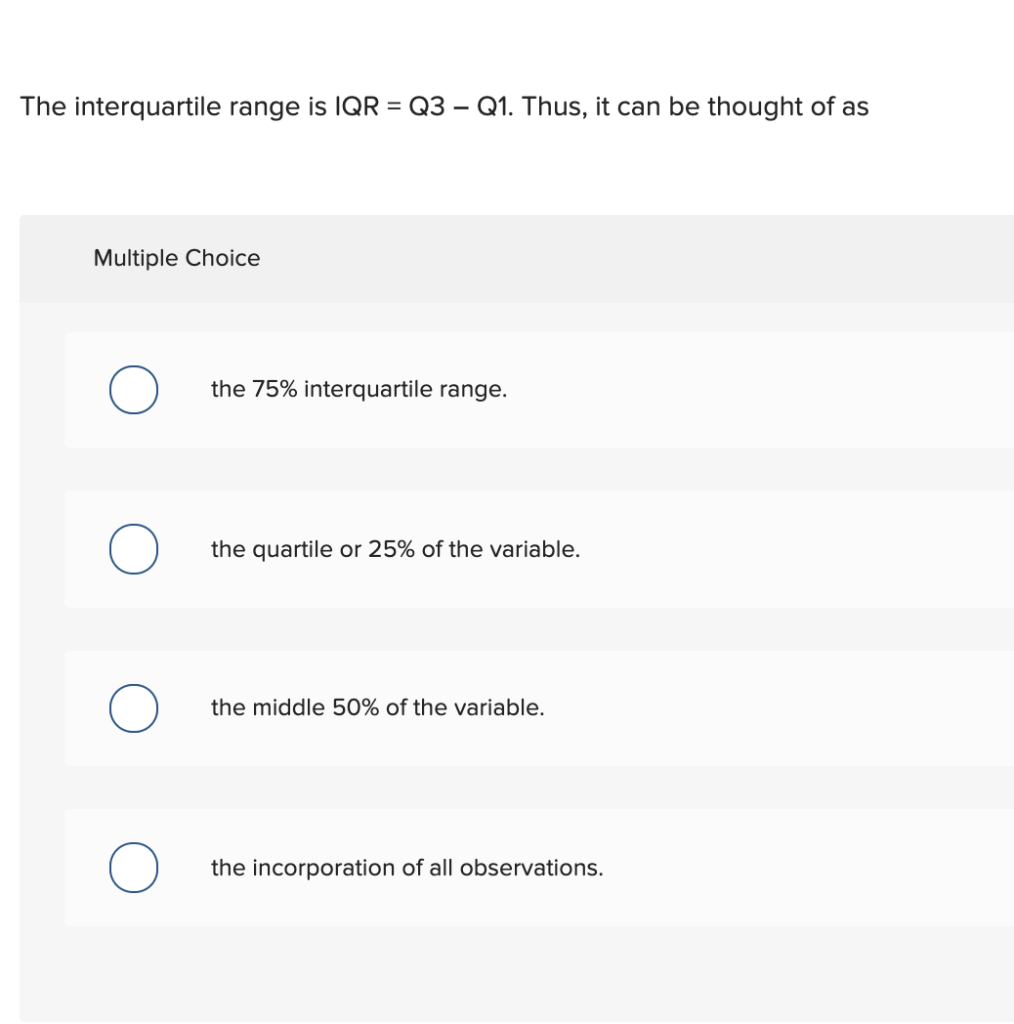Screen dimensions: 1014x1024
Task: Select the radio button for 'the quartile or 25% of the variable'
Action: tap(133, 549)
